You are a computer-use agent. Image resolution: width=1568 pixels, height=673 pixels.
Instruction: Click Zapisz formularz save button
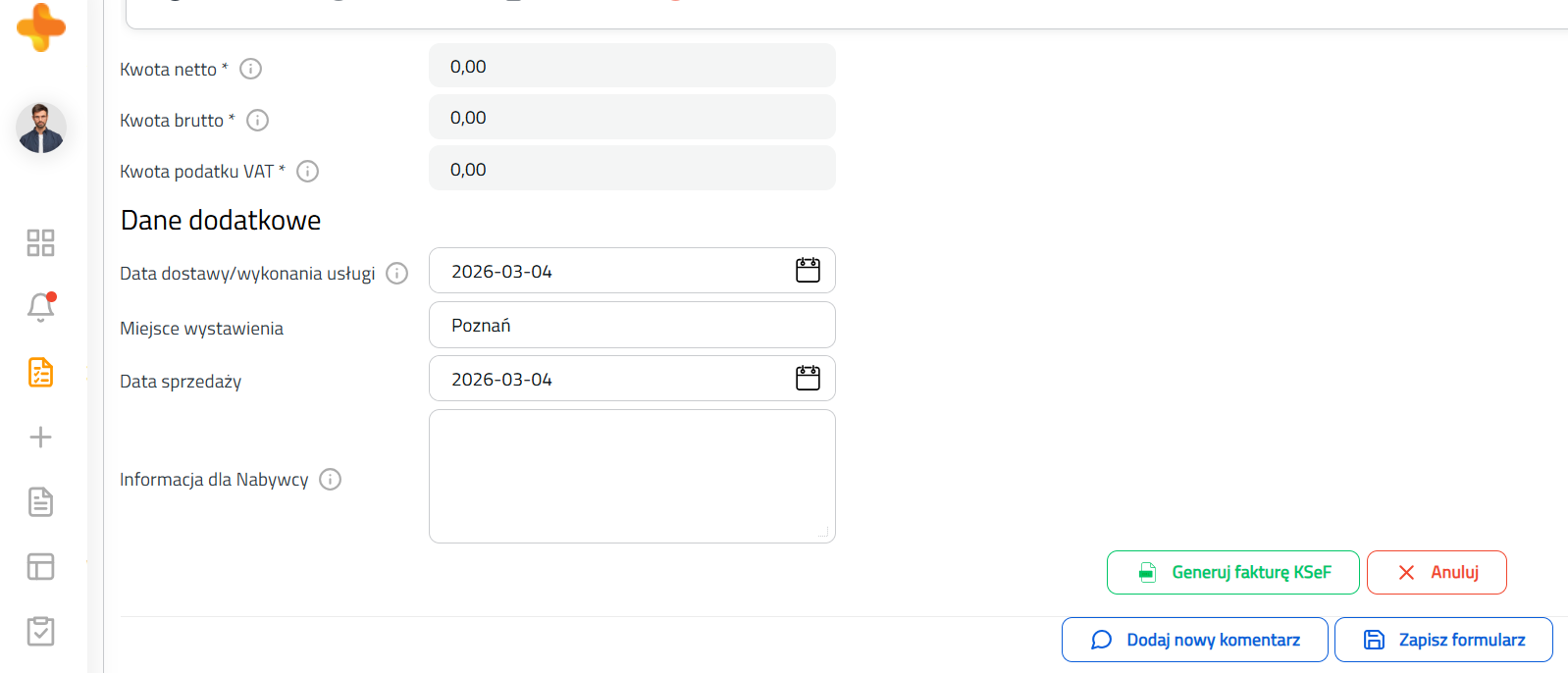pyautogui.click(x=1443, y=640)
